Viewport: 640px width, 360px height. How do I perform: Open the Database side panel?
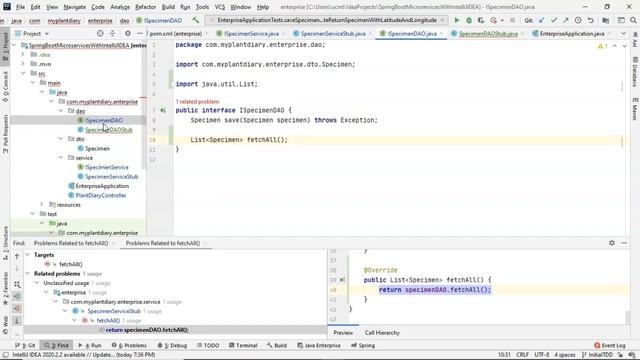635,71
